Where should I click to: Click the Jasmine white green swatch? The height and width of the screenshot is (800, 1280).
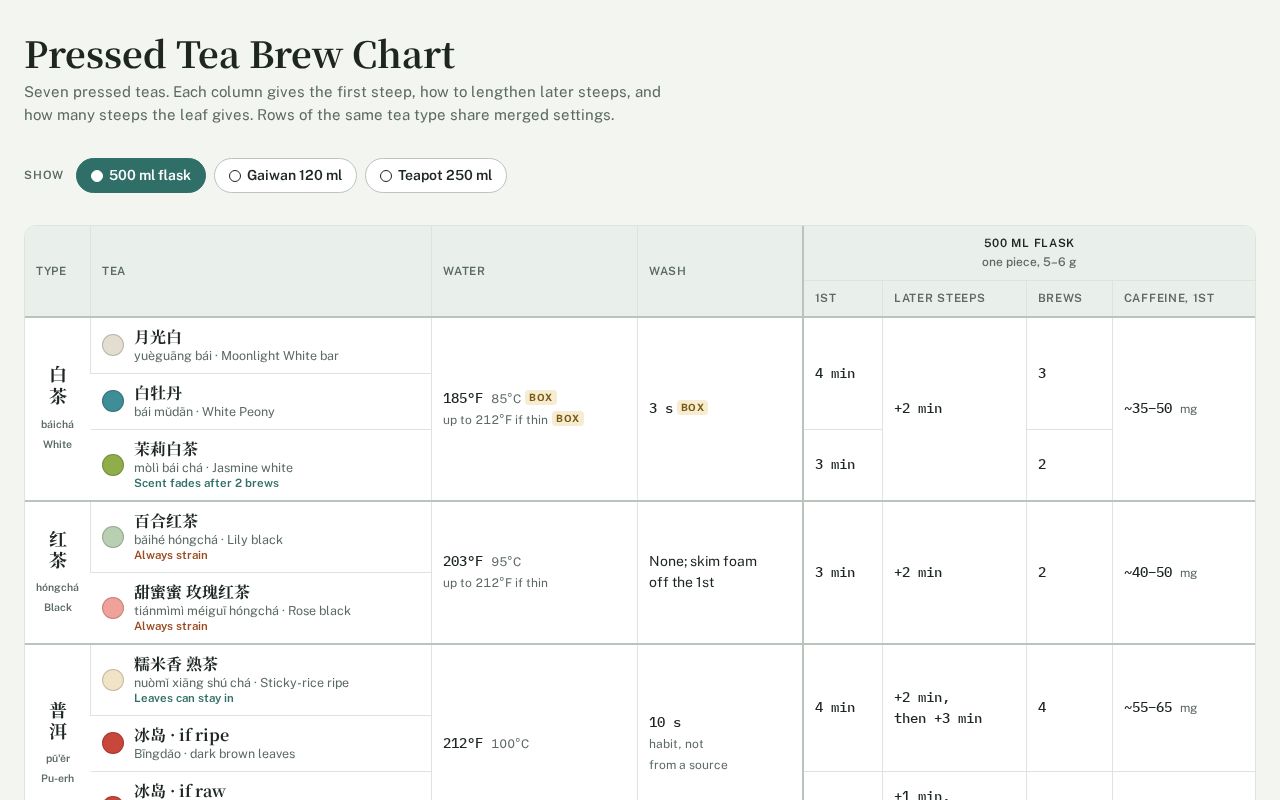click(113, 465)
